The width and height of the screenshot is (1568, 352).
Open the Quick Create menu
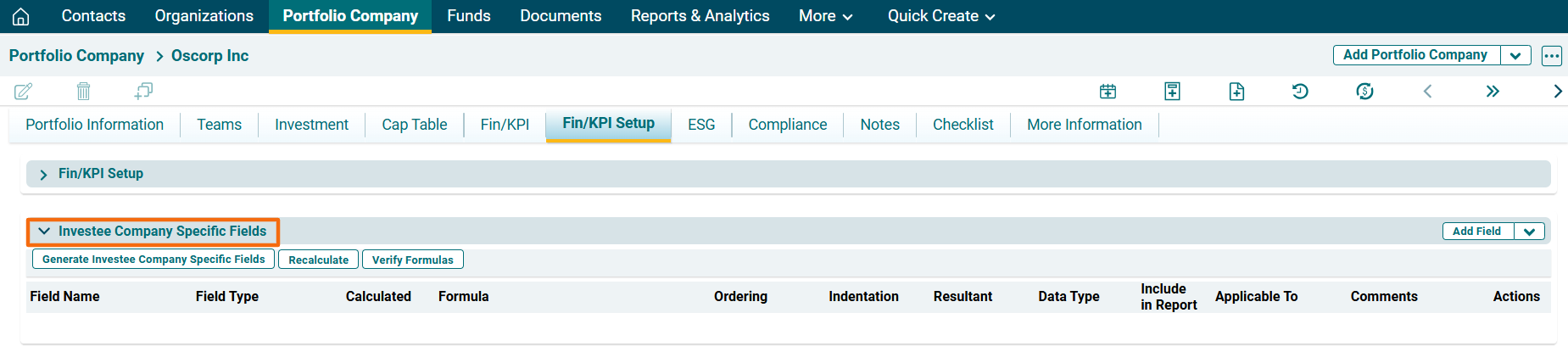pos(940,16)
